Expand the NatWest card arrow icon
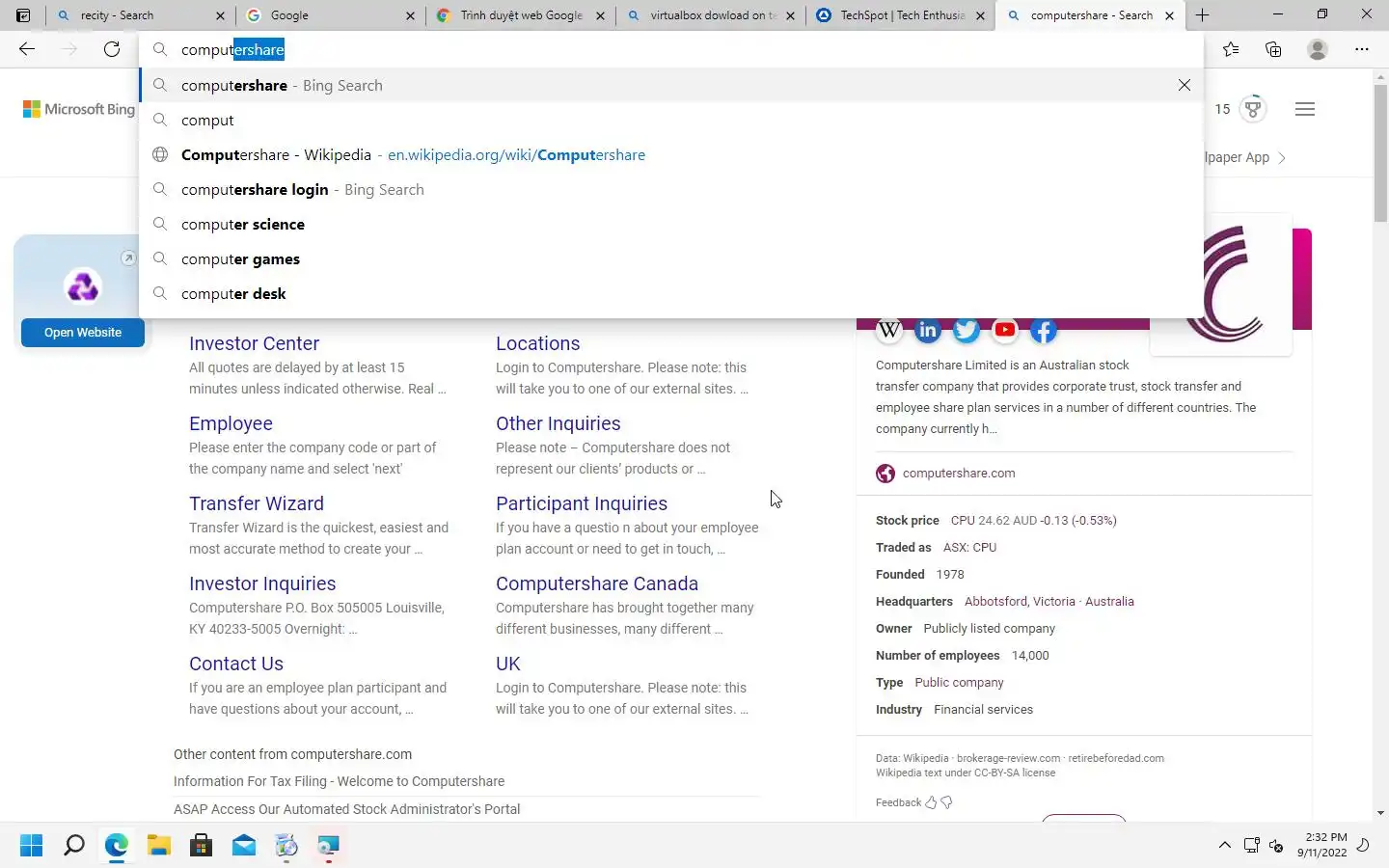Viewport: 1389px width, 868px height. (128, 258)
